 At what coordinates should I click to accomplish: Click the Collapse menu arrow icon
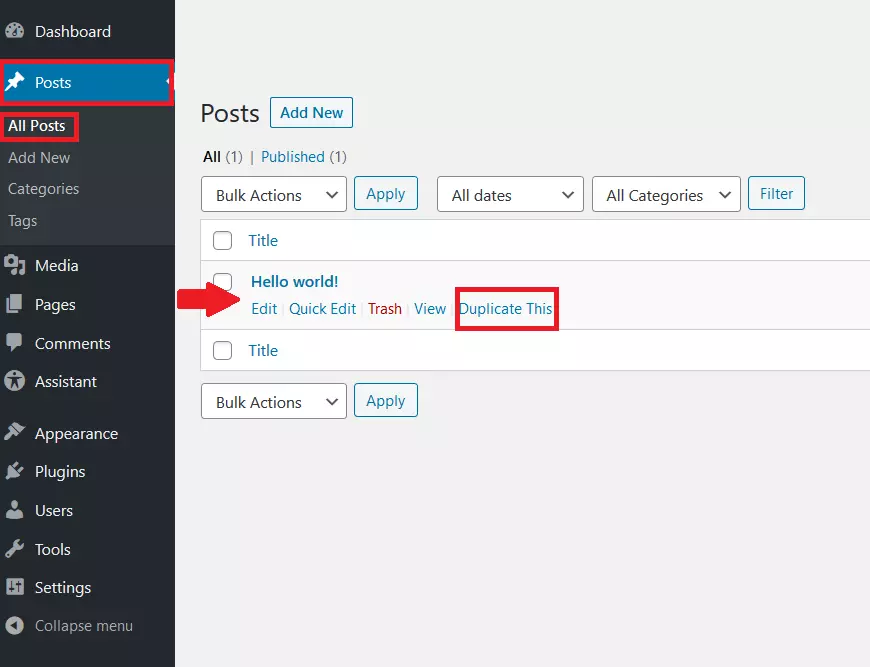(x=15, y=625)
